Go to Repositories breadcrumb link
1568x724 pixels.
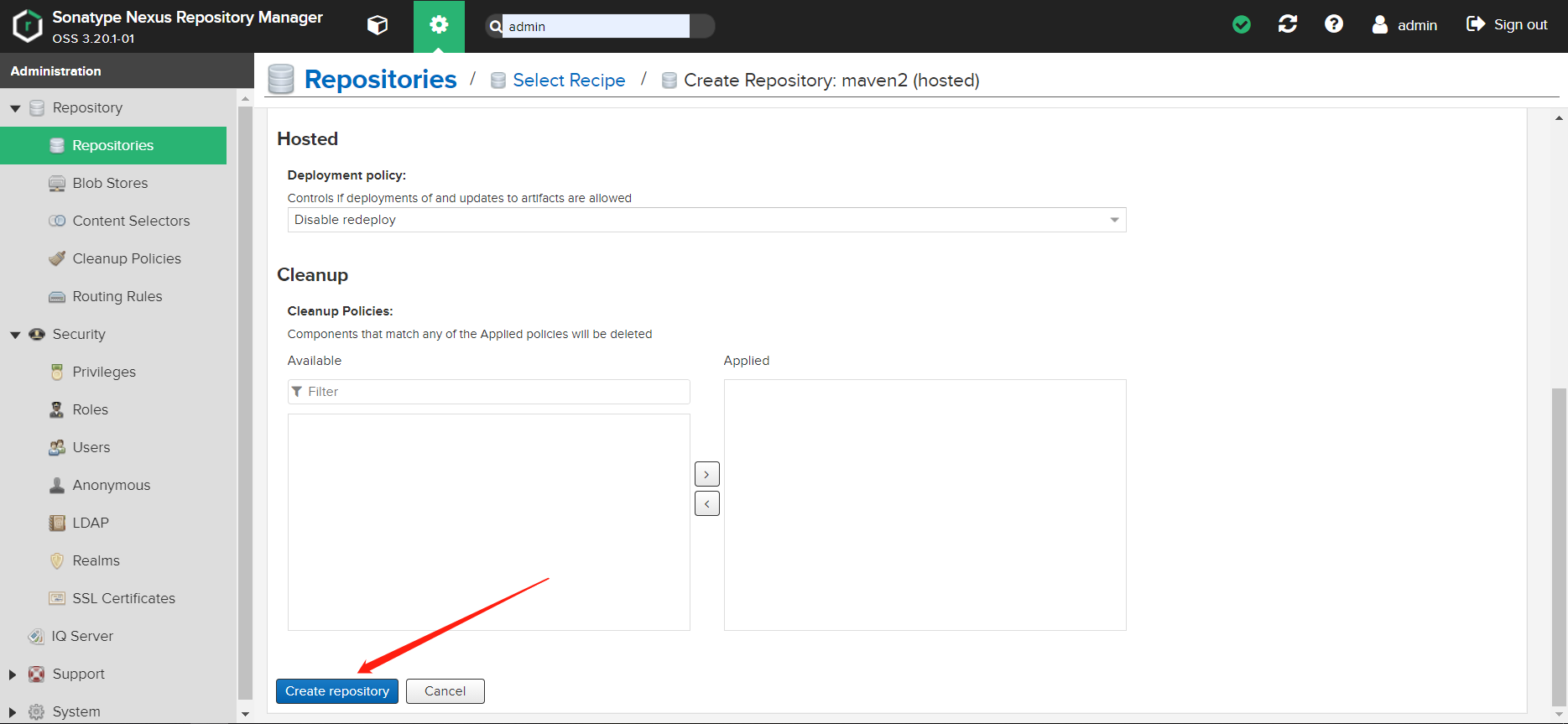click(x=381, y=79)
